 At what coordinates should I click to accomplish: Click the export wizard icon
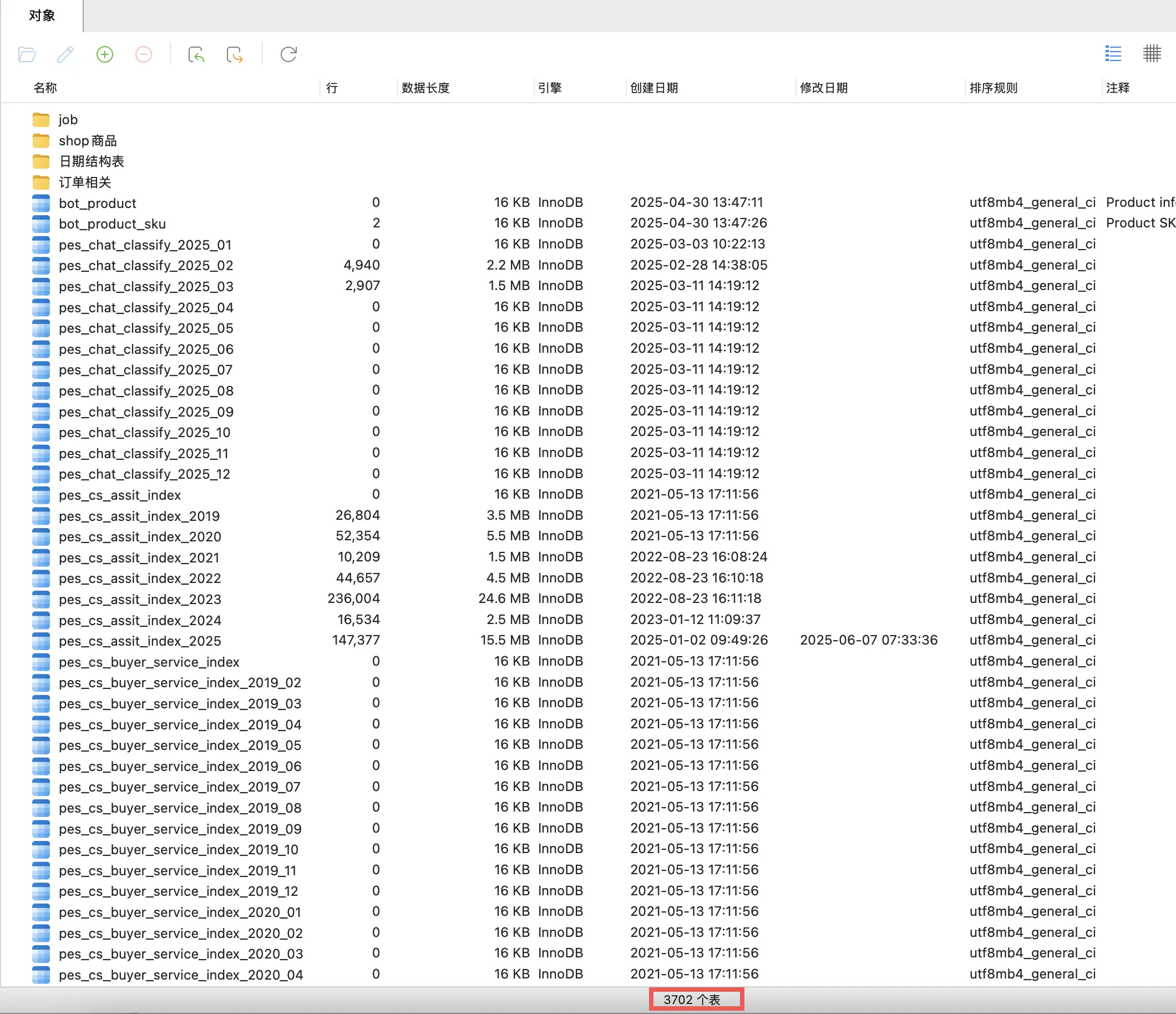tap(235, 54)
